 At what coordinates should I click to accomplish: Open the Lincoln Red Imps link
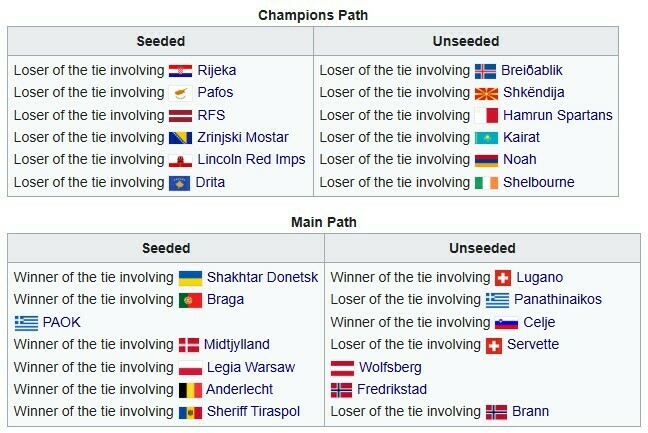pos(252,160)
